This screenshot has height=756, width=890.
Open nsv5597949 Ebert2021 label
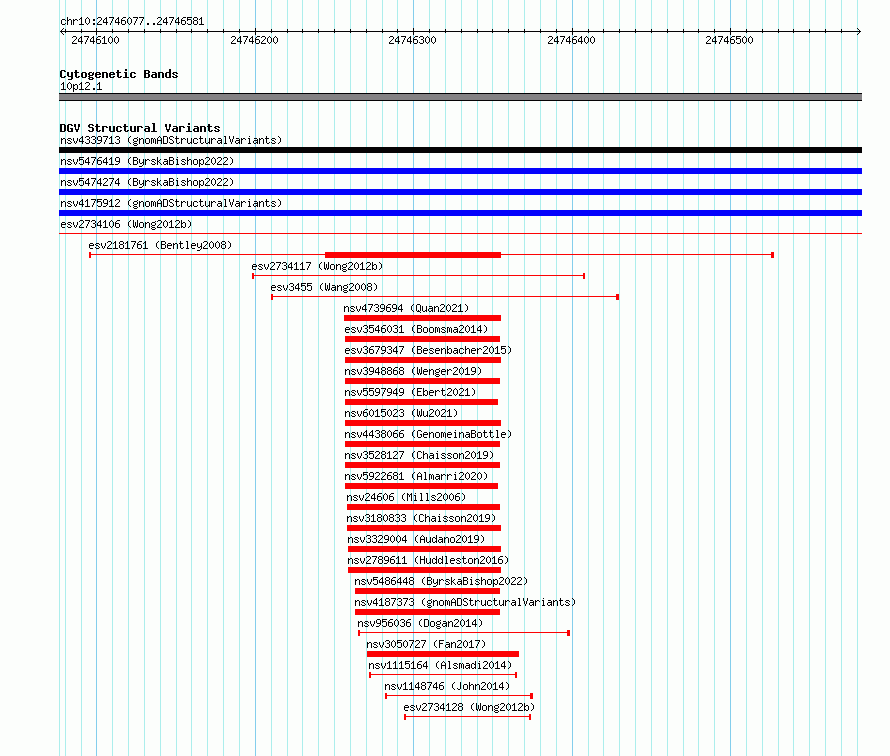point(410,392)
